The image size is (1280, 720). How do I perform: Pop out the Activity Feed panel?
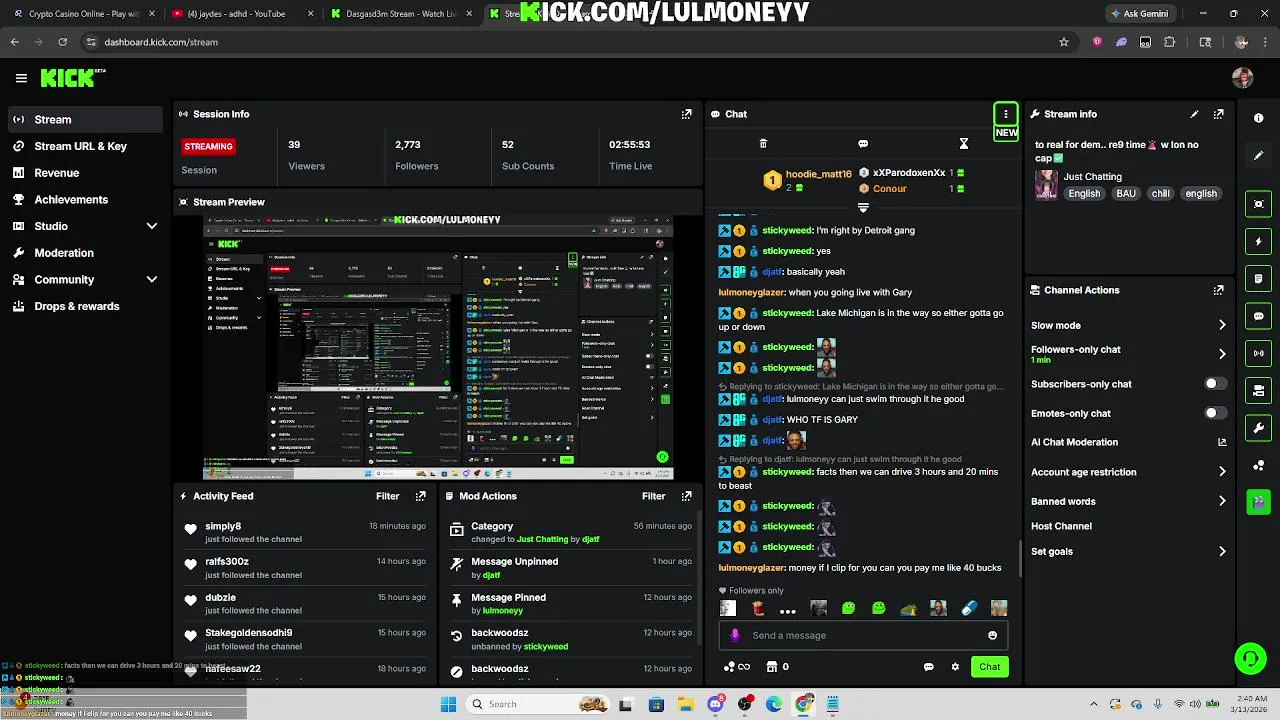click(420, 496)
